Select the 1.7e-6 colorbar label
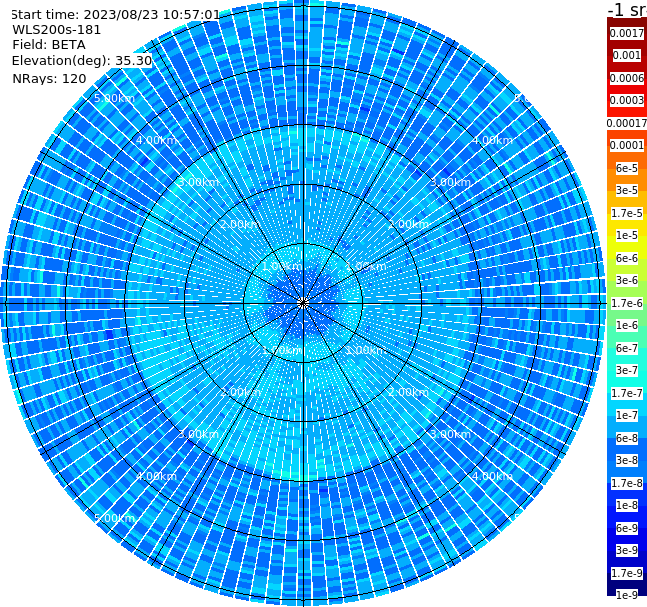Viewport: 647px width, 607px height. 627,303
